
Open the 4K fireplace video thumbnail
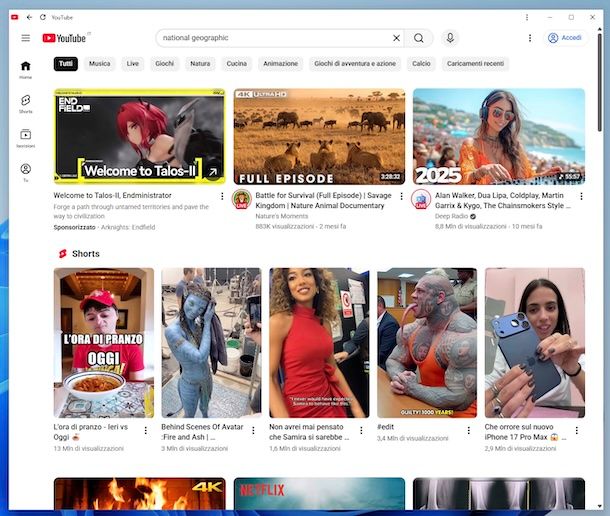[x=139, y=493]
